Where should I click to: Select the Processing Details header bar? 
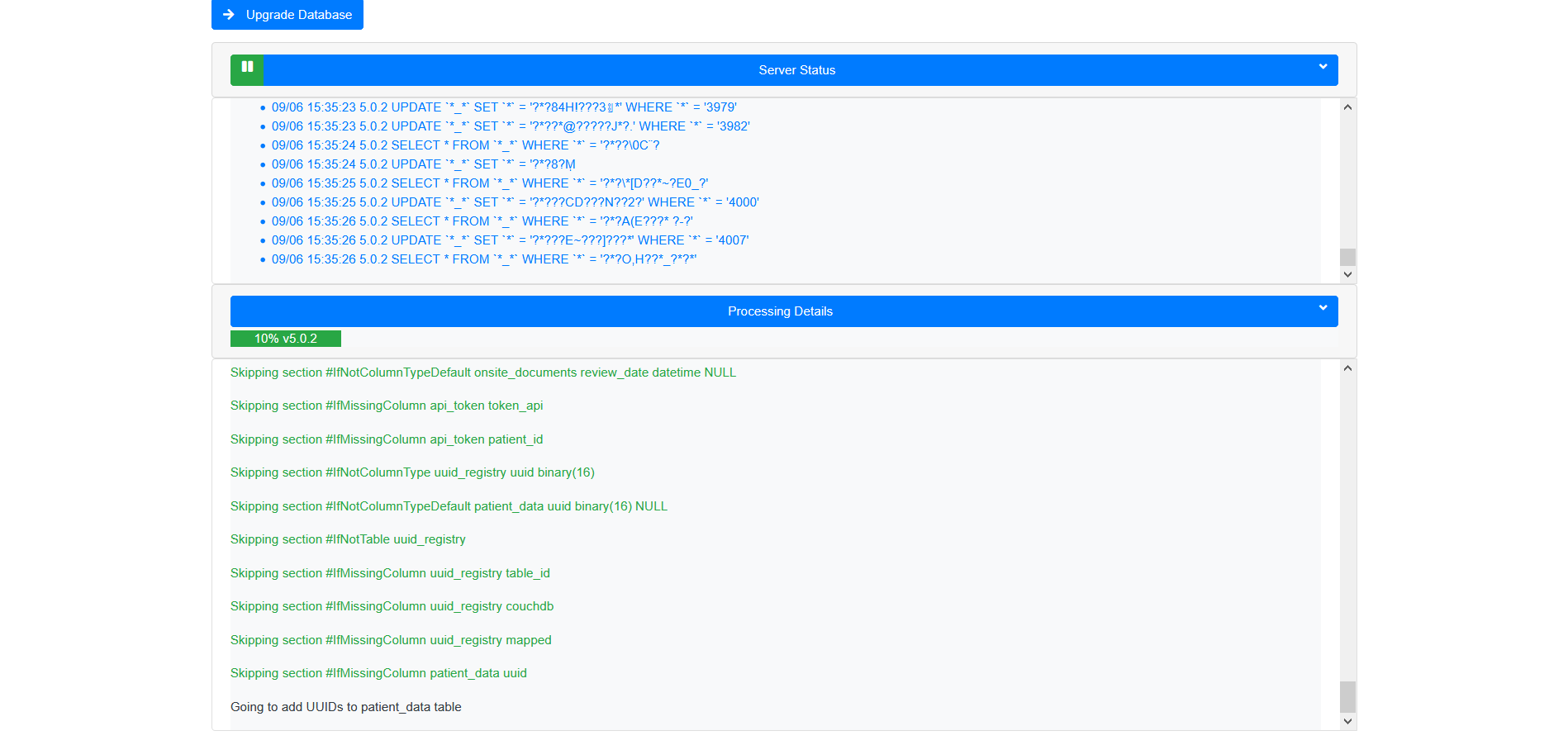click(x=780, y=311)
